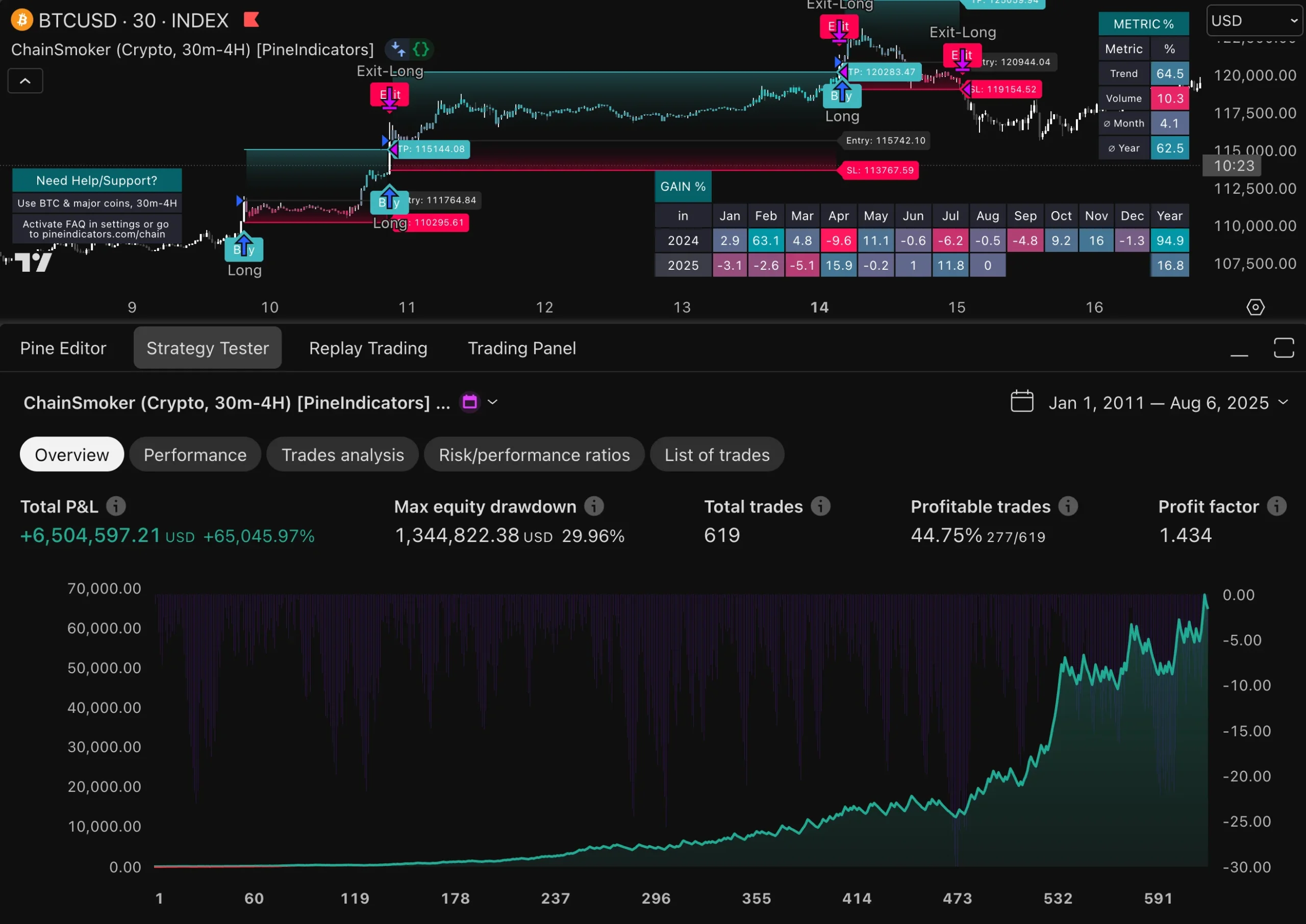The width and height of the screenshot is (1306, 924).
Task: Click the blue arrows icon next to indicator name
Action: [x=398, y=49]
